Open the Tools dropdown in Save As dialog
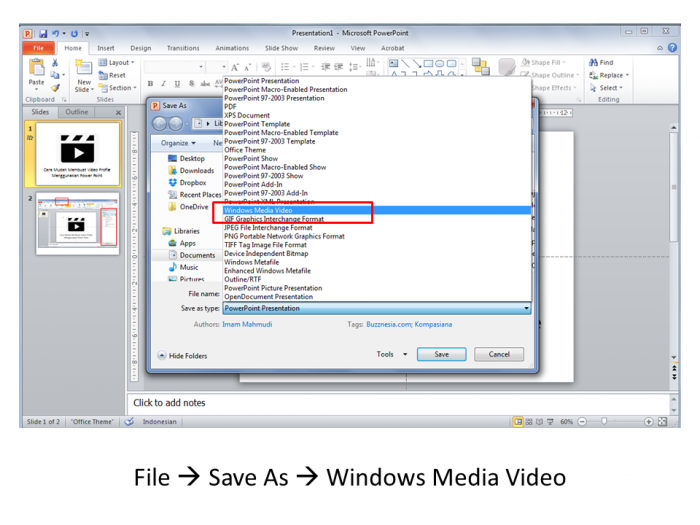 pos(391,354)
